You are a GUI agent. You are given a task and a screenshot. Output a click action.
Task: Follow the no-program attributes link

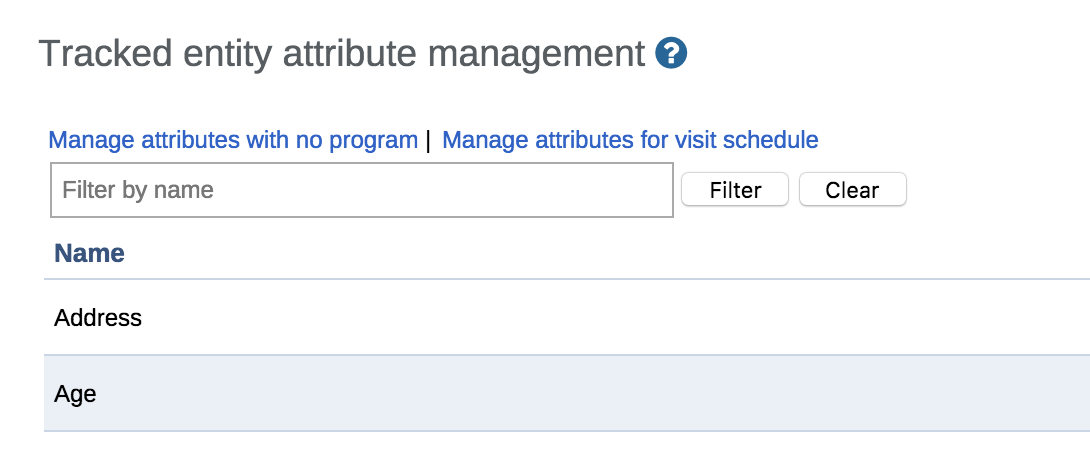[233, 140]
